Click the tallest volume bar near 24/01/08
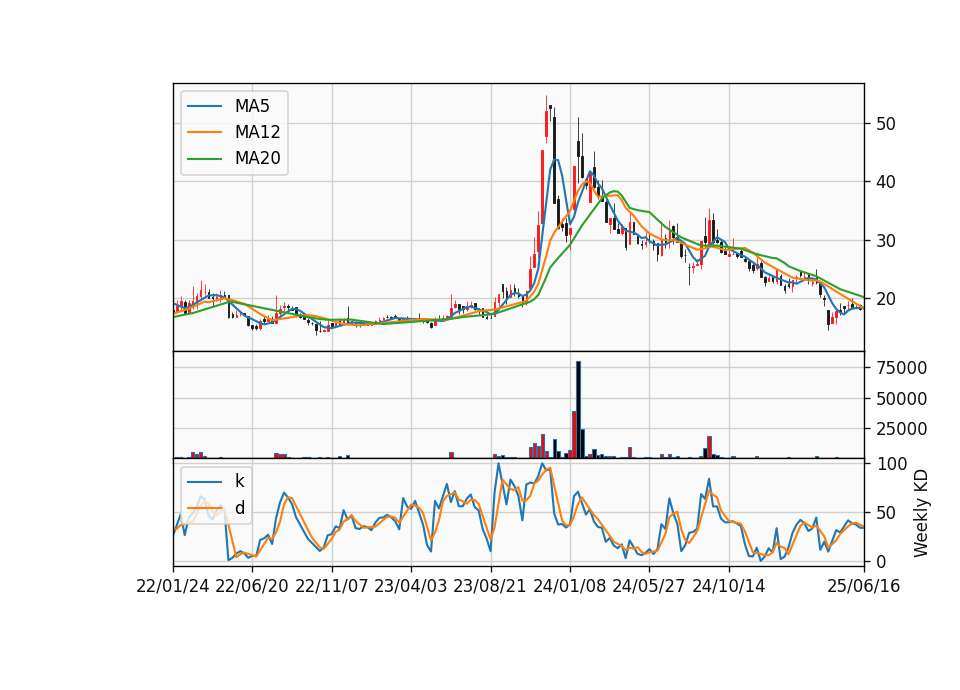 pos(578,410)
